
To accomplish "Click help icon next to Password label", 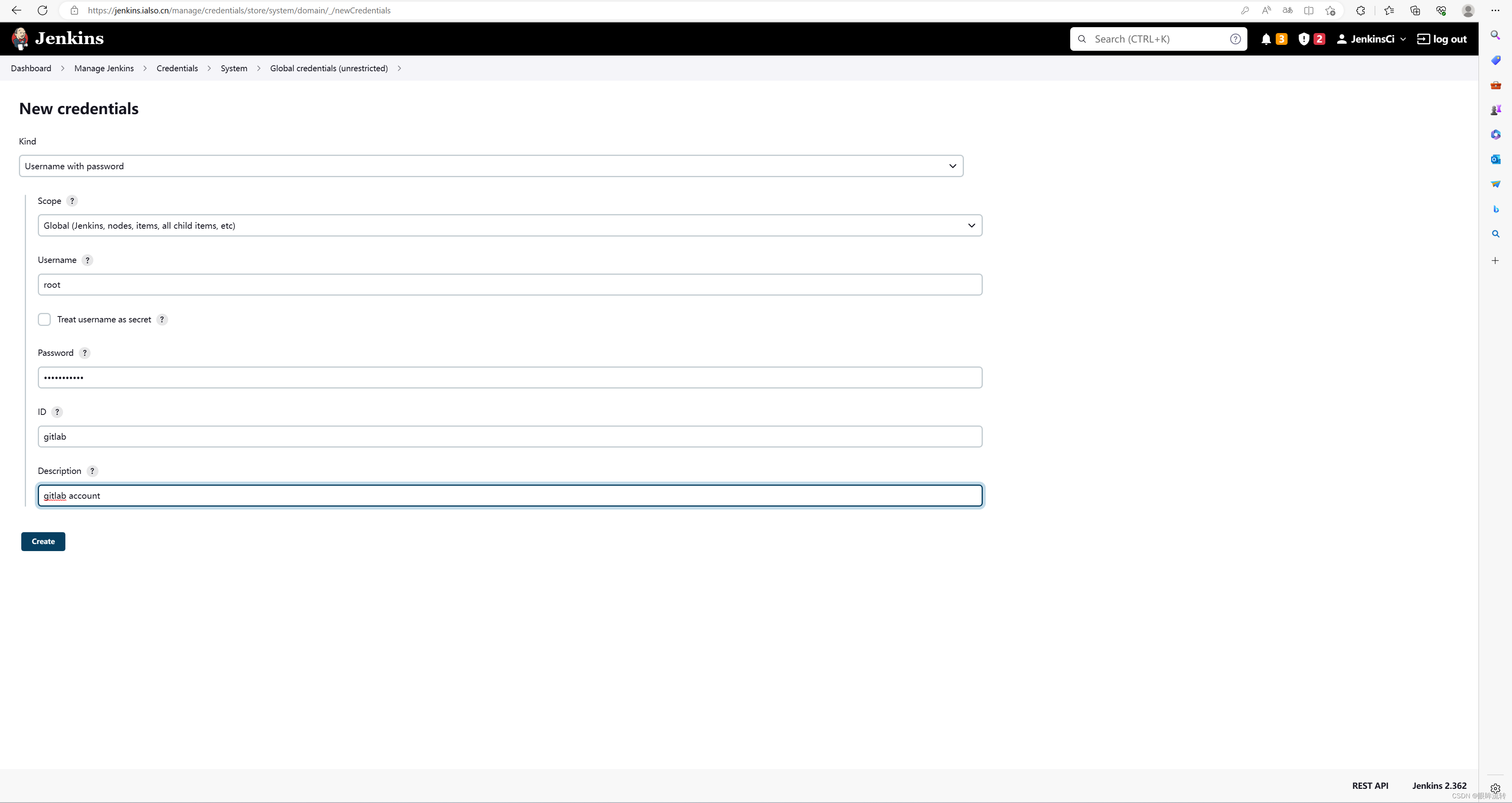I will [85, 352].
